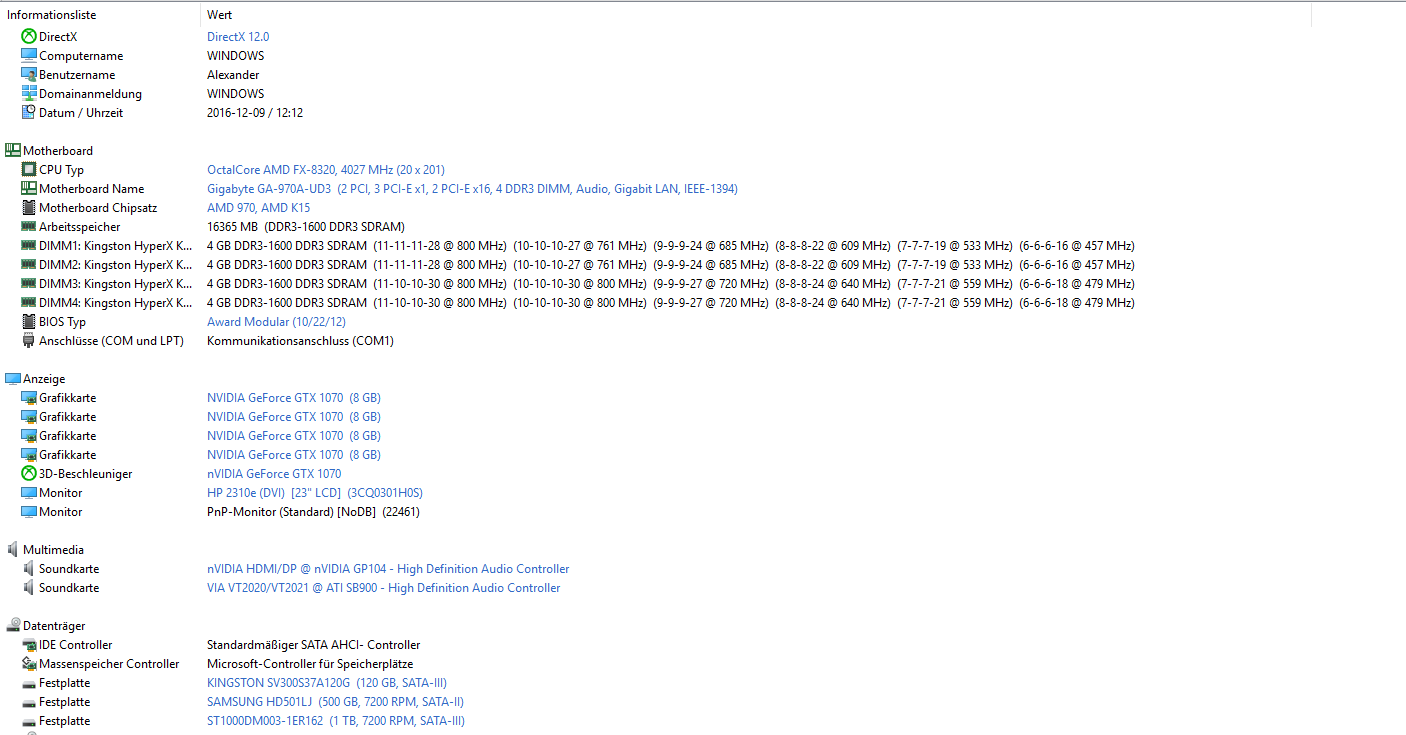Viewport: 1406px width, 735px height.
Task: Click the 3D-Beschleuniger Xbox icon
Action: tap(29, 474)
